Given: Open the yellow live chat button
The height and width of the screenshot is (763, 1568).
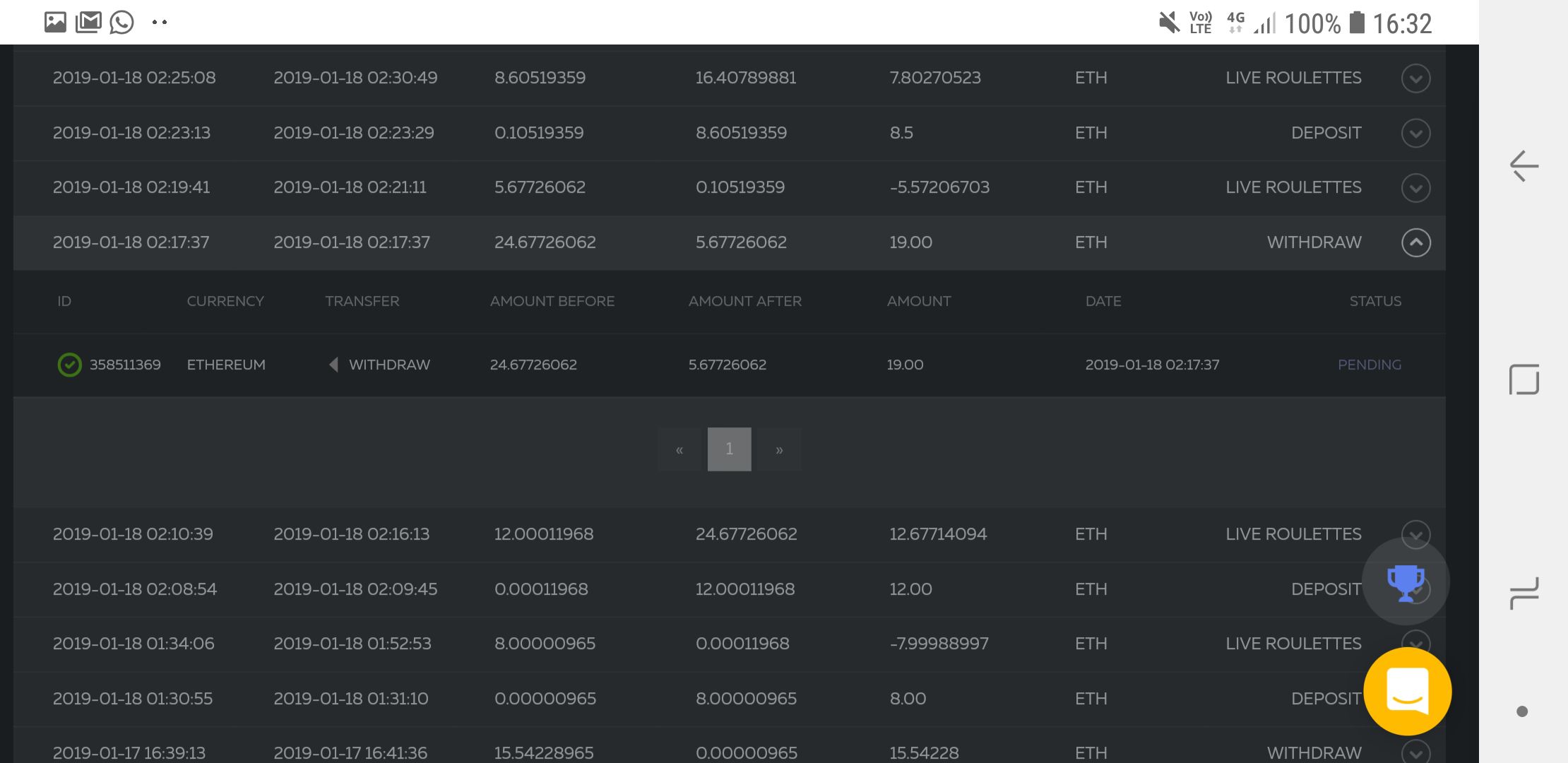Looking at the screenshot, I should (x=1408, y=691).
